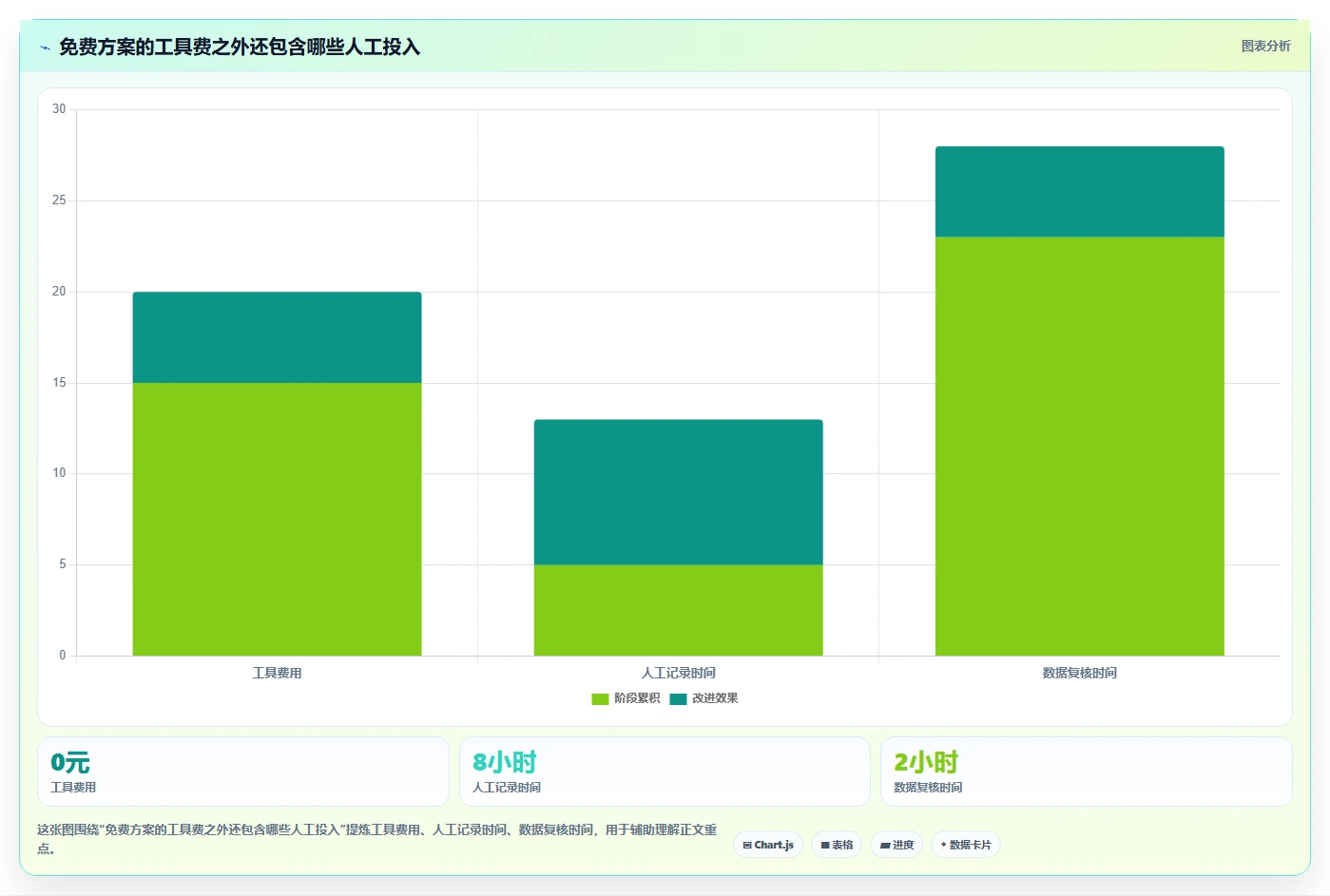Click the teal segment above the 工具费用 bar

pos(277,337)
